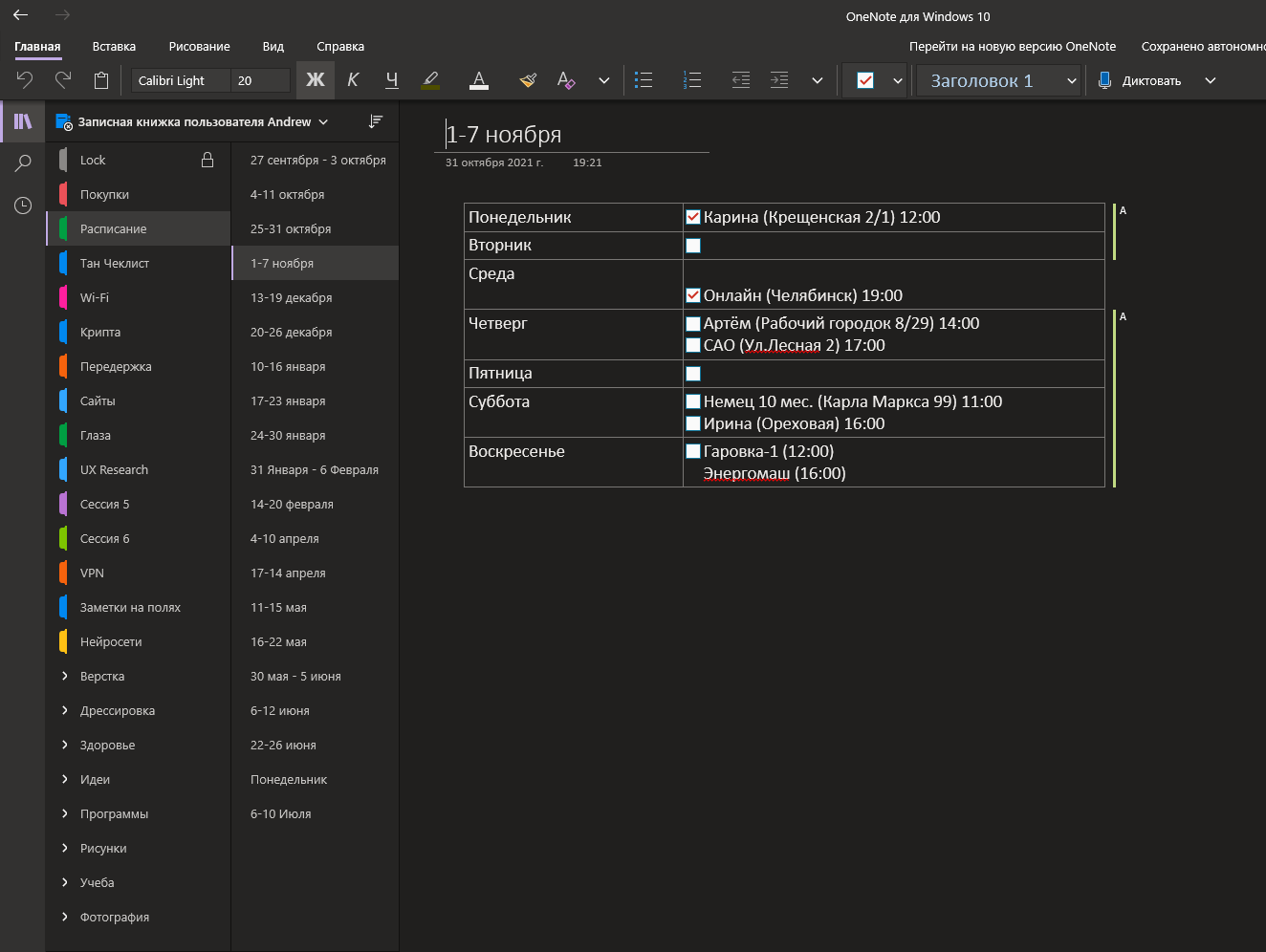Open more font formatting options chevron

point(604,80)
